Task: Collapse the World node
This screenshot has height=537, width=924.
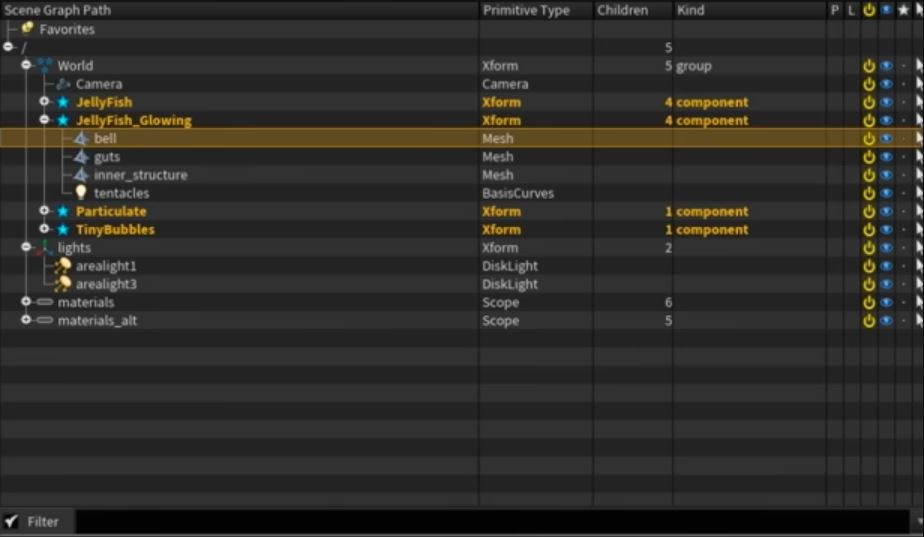Action: click(x=26, y=65)
